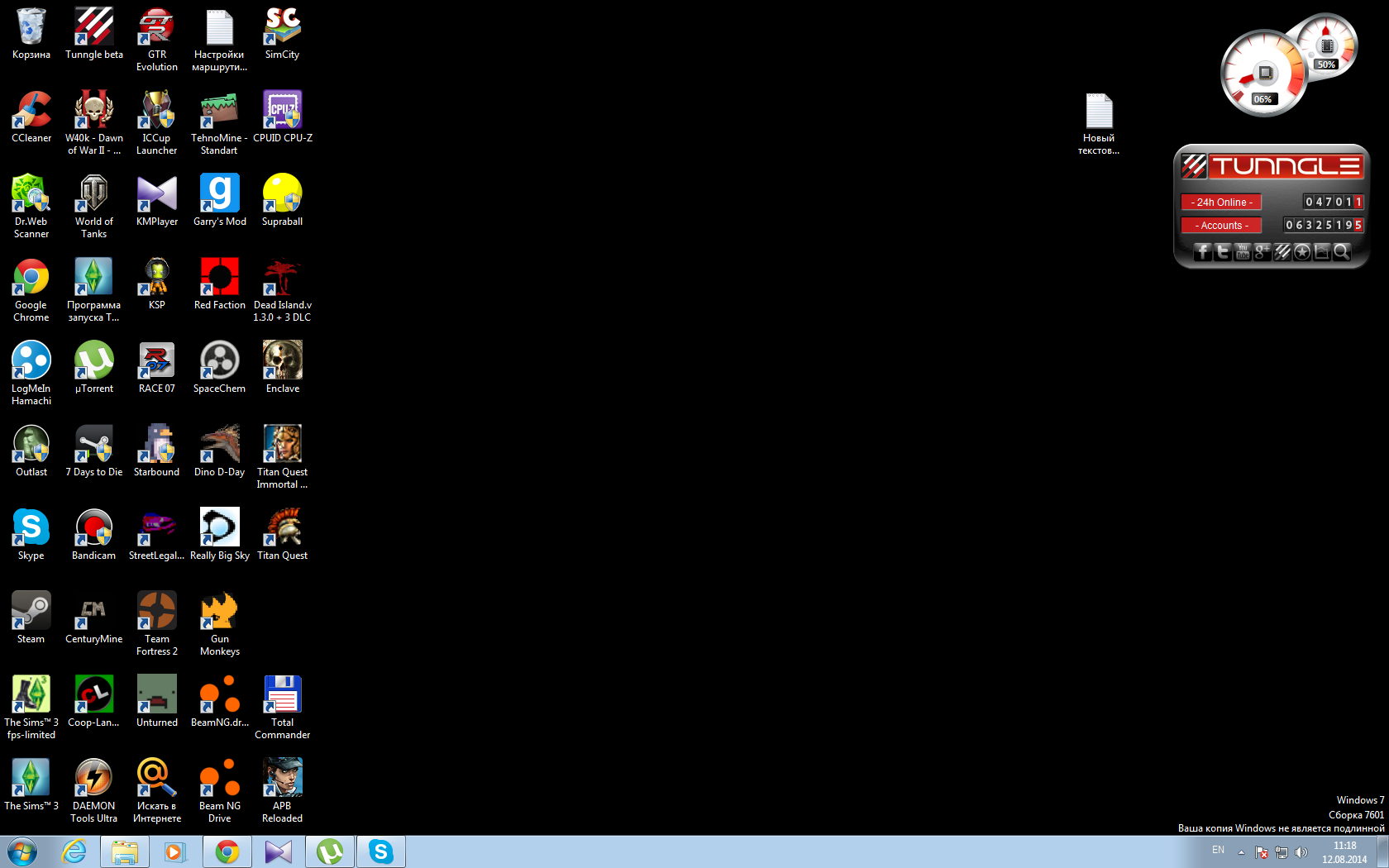Open Supraball shortcut
This screenshot has height=868, width=1389.
coord(283,201)
